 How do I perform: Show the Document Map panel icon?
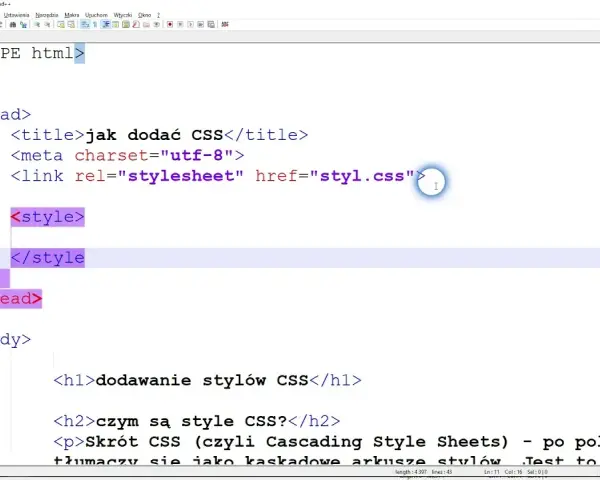point(126,24)
